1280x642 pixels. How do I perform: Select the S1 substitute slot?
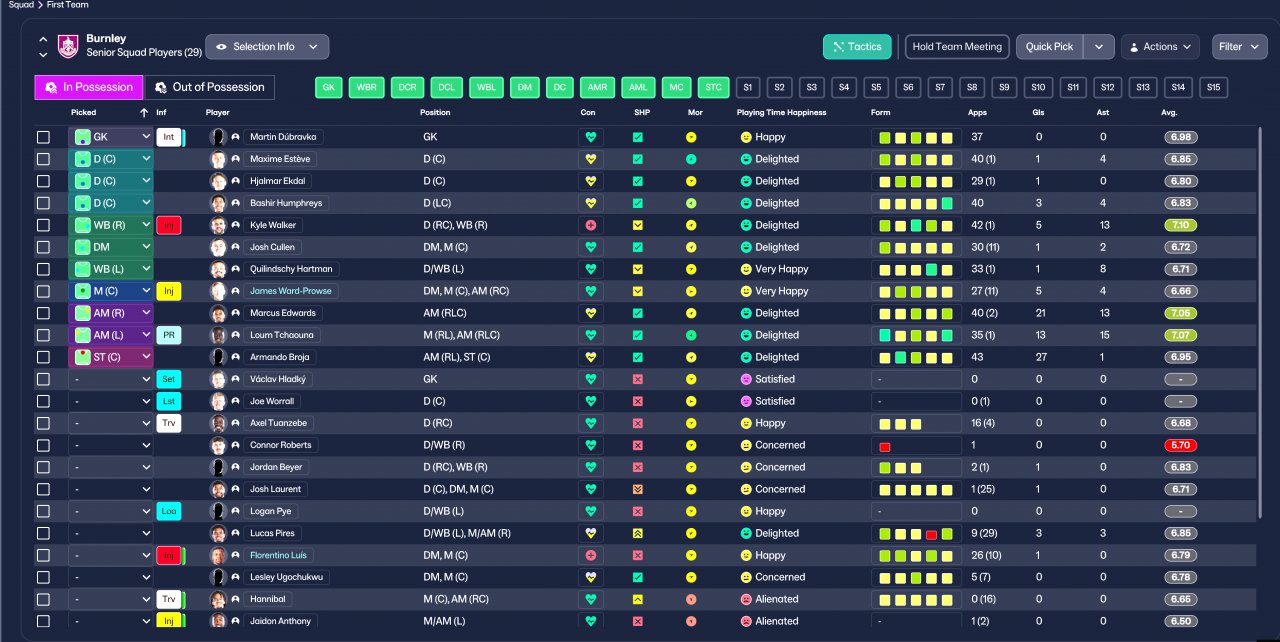click(x=747, y=87)
